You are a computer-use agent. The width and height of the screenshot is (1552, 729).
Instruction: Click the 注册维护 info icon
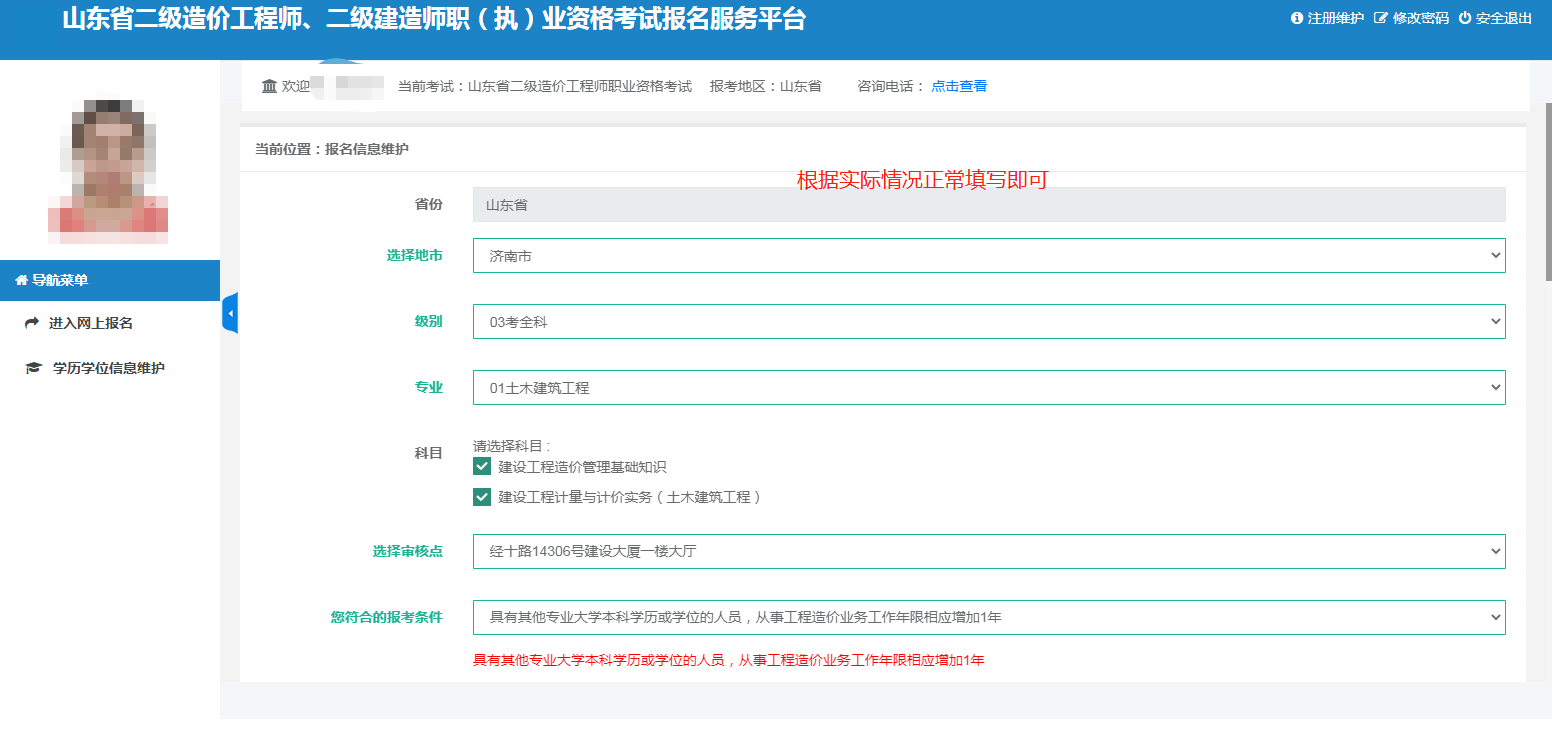point(1297,17)
